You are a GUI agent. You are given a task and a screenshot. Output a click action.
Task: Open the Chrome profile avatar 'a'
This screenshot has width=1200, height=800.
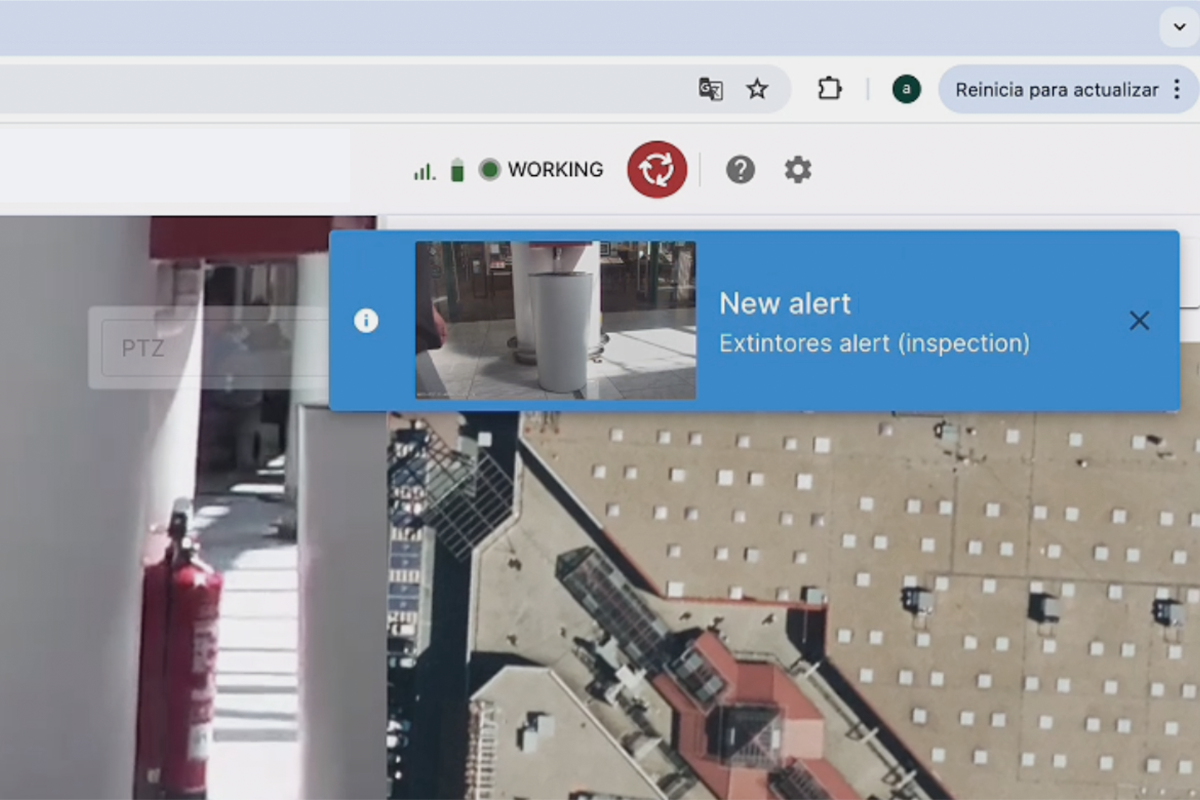(906, 89)
